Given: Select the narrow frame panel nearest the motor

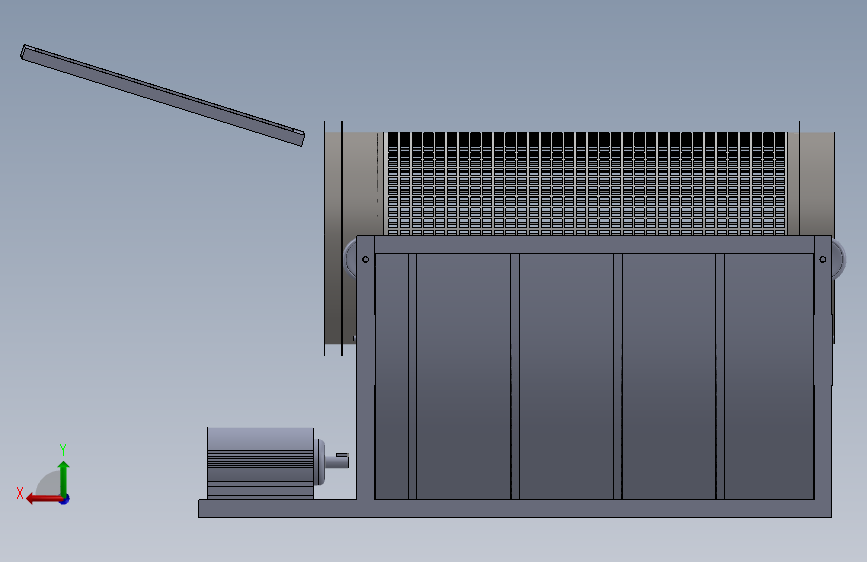Looking at the screenshot, I should [391, 376].
